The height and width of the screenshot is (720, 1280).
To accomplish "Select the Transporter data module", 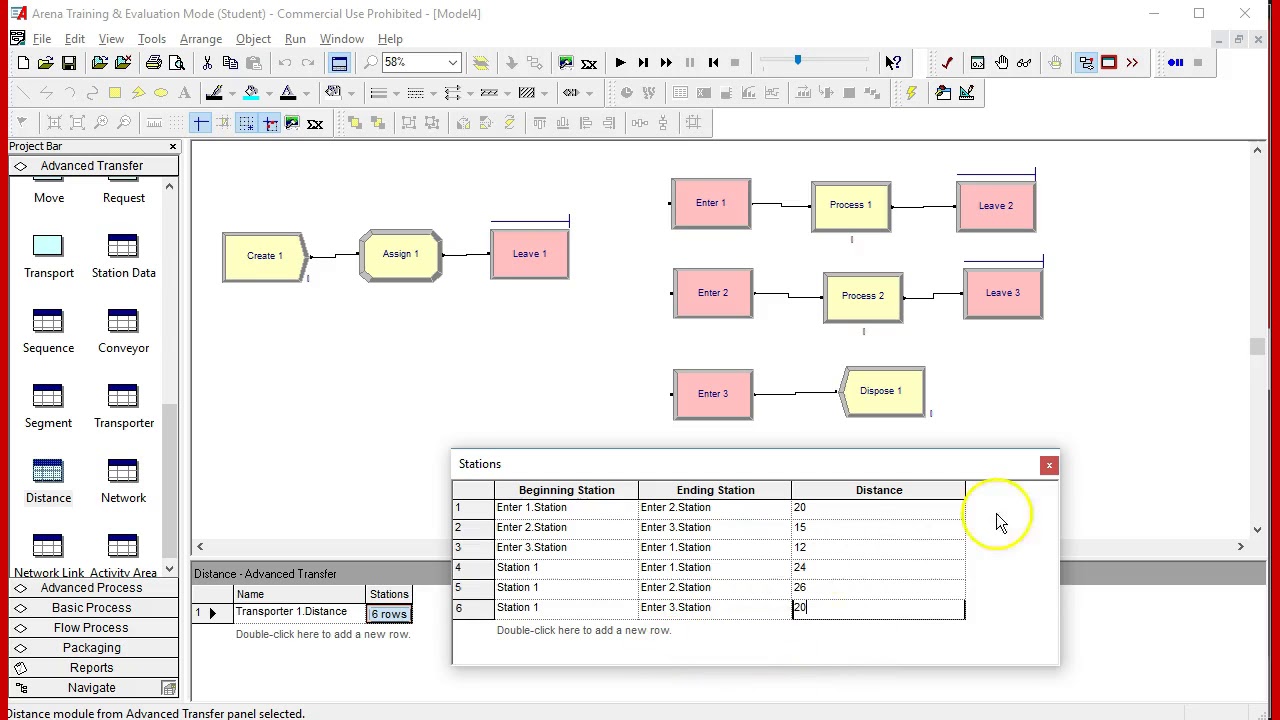I will [x=124, y=405].
